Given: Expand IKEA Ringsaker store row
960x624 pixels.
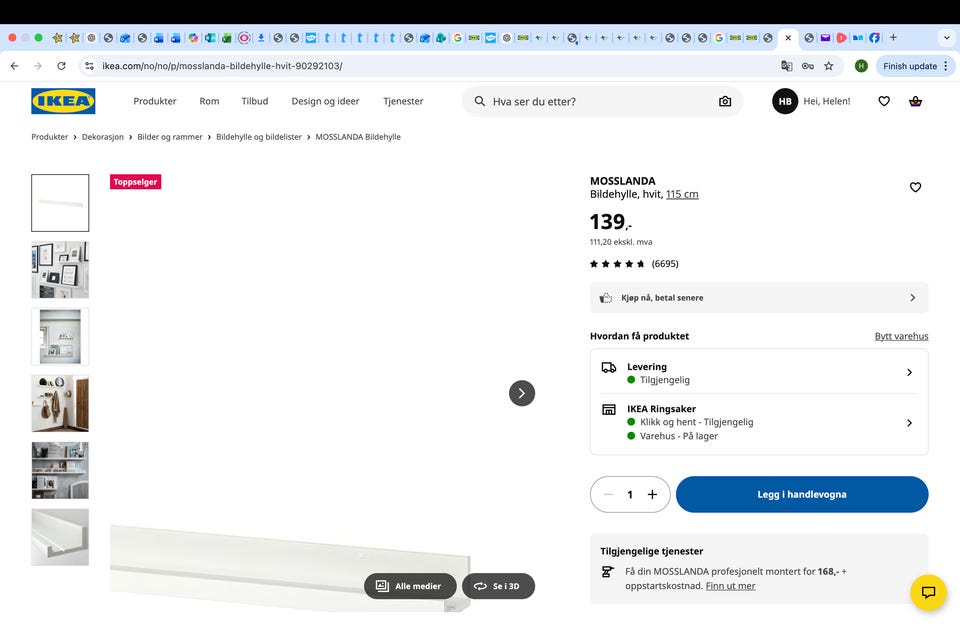Looking at the screenshot, I should 759,423.
